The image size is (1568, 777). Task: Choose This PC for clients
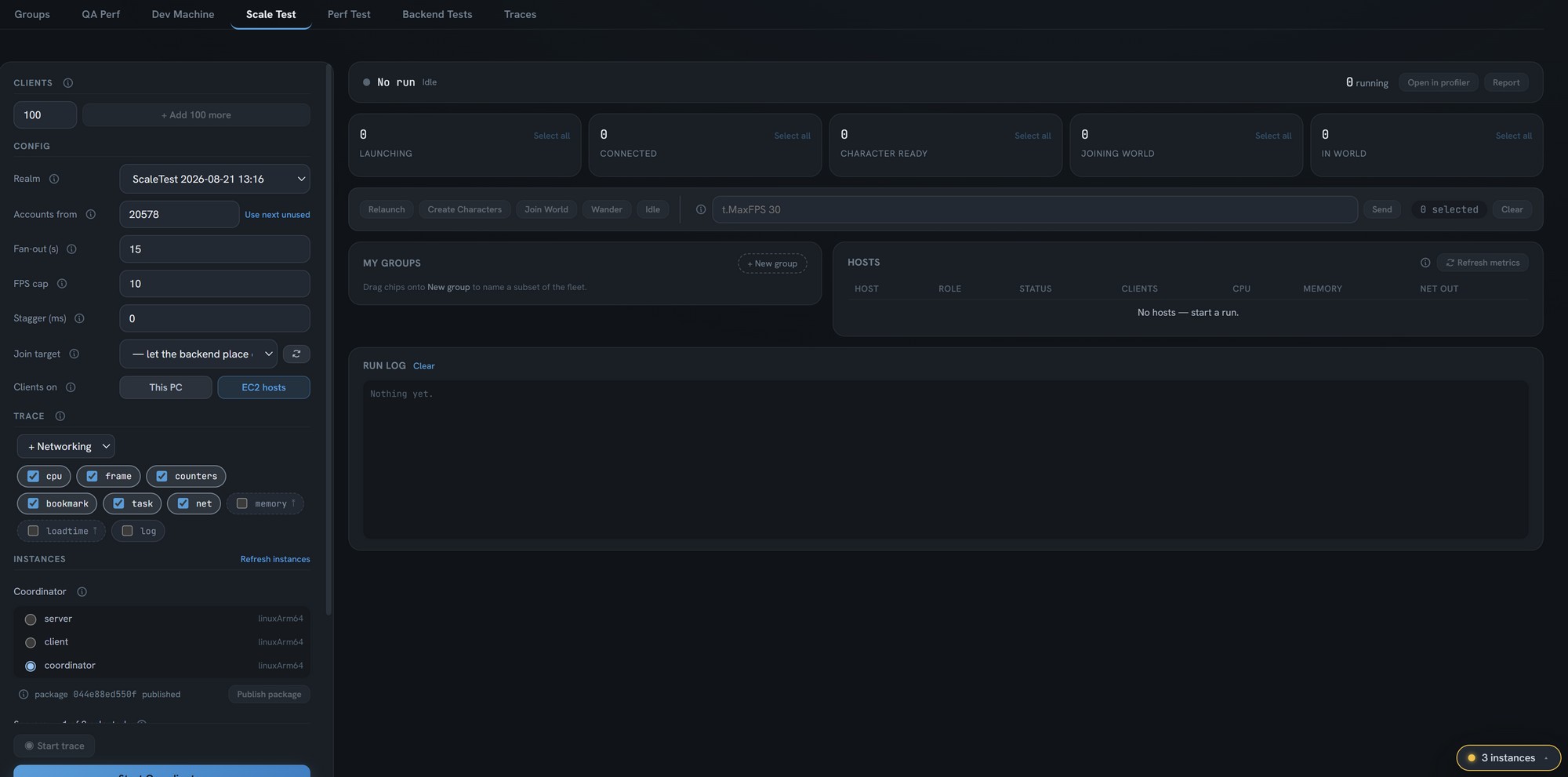pos(165,387)
